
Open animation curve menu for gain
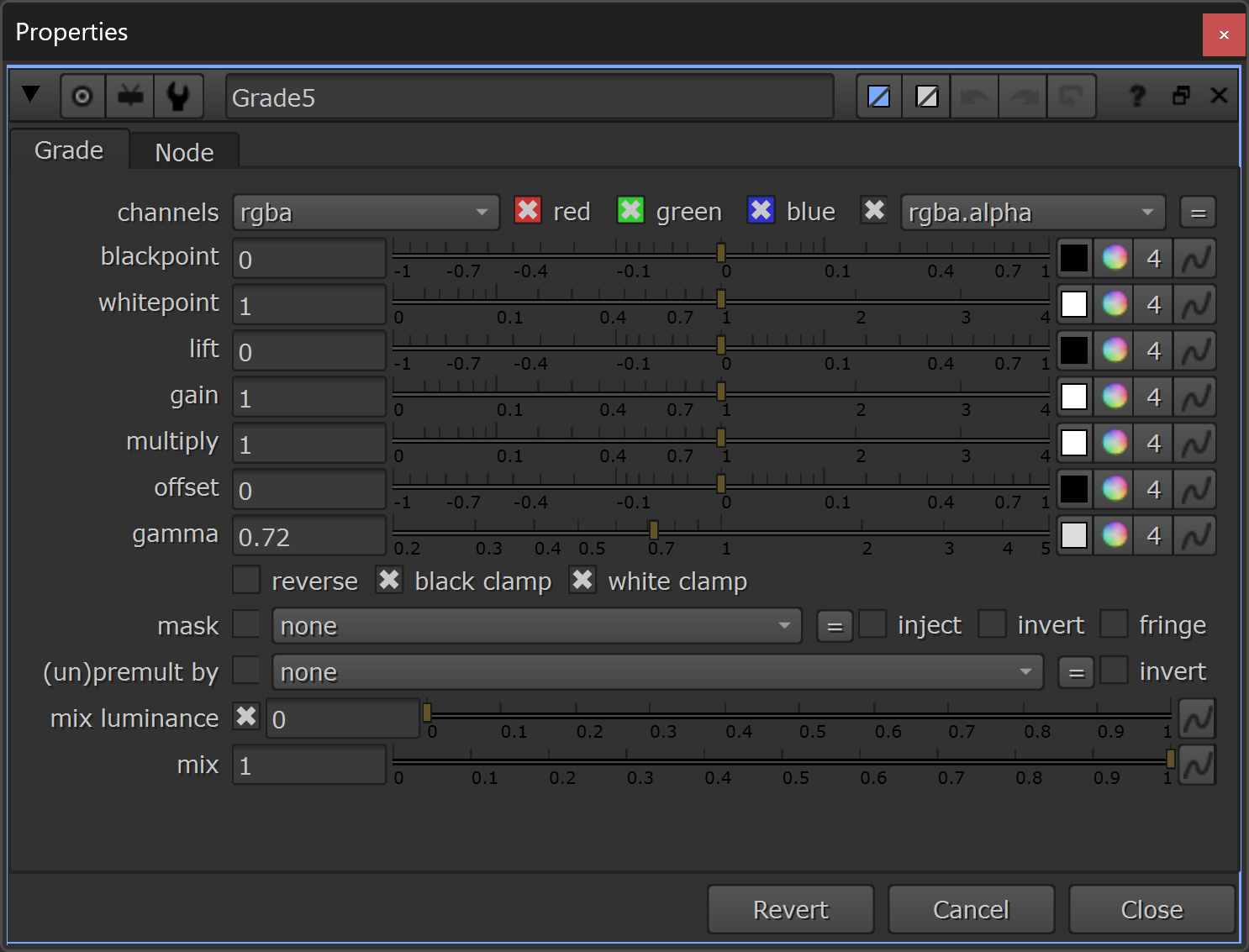(x=1195, y=397)
